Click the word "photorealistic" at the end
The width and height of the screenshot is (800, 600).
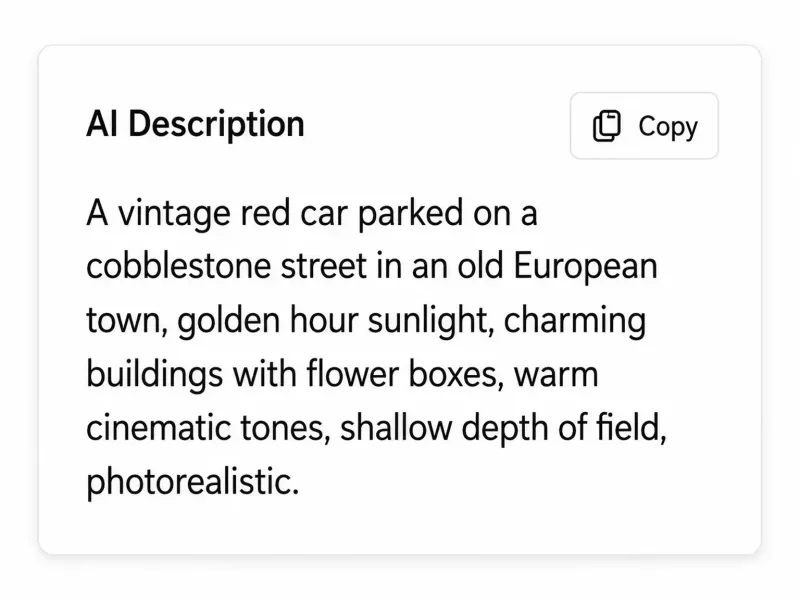click(192, 482)
